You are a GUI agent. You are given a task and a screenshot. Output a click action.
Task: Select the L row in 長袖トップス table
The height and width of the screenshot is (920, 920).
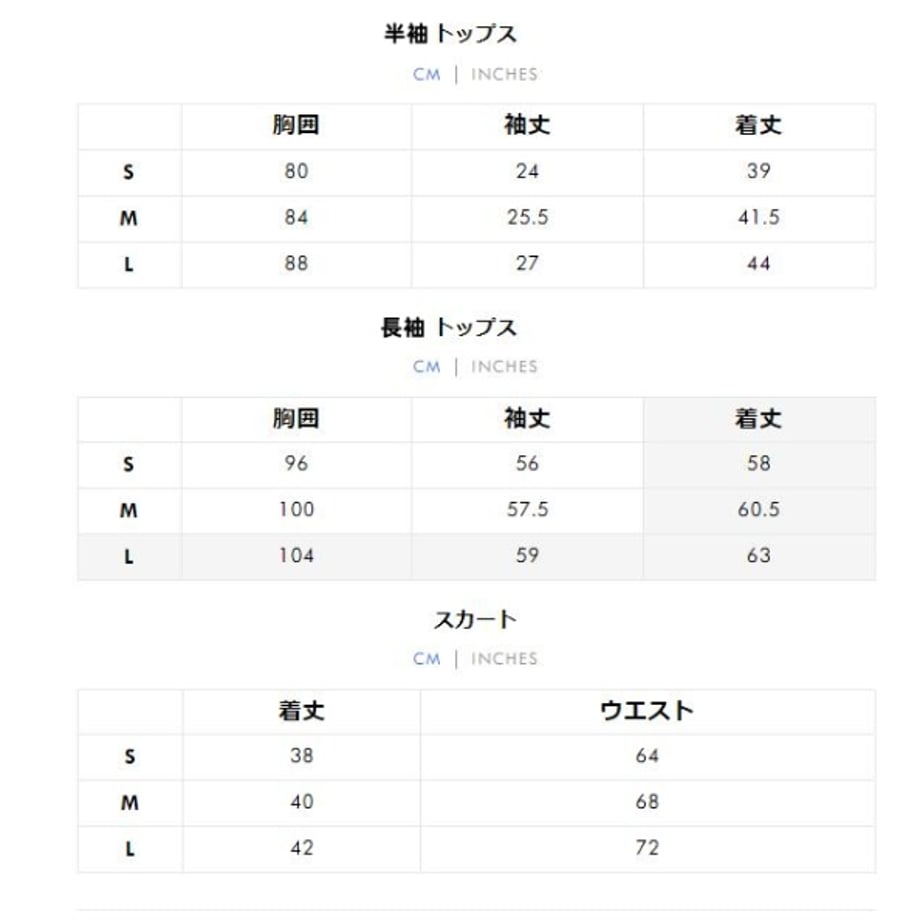pos(476,556)
